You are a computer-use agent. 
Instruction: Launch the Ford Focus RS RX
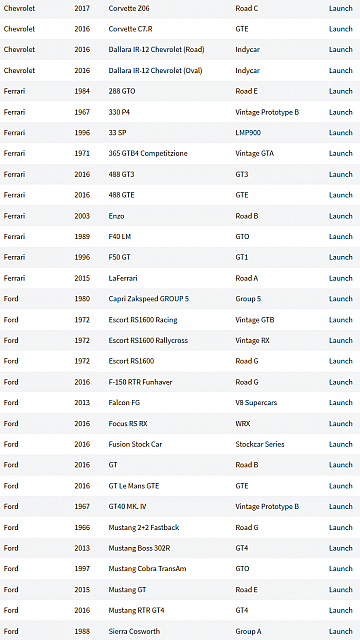tap(340, 424)
